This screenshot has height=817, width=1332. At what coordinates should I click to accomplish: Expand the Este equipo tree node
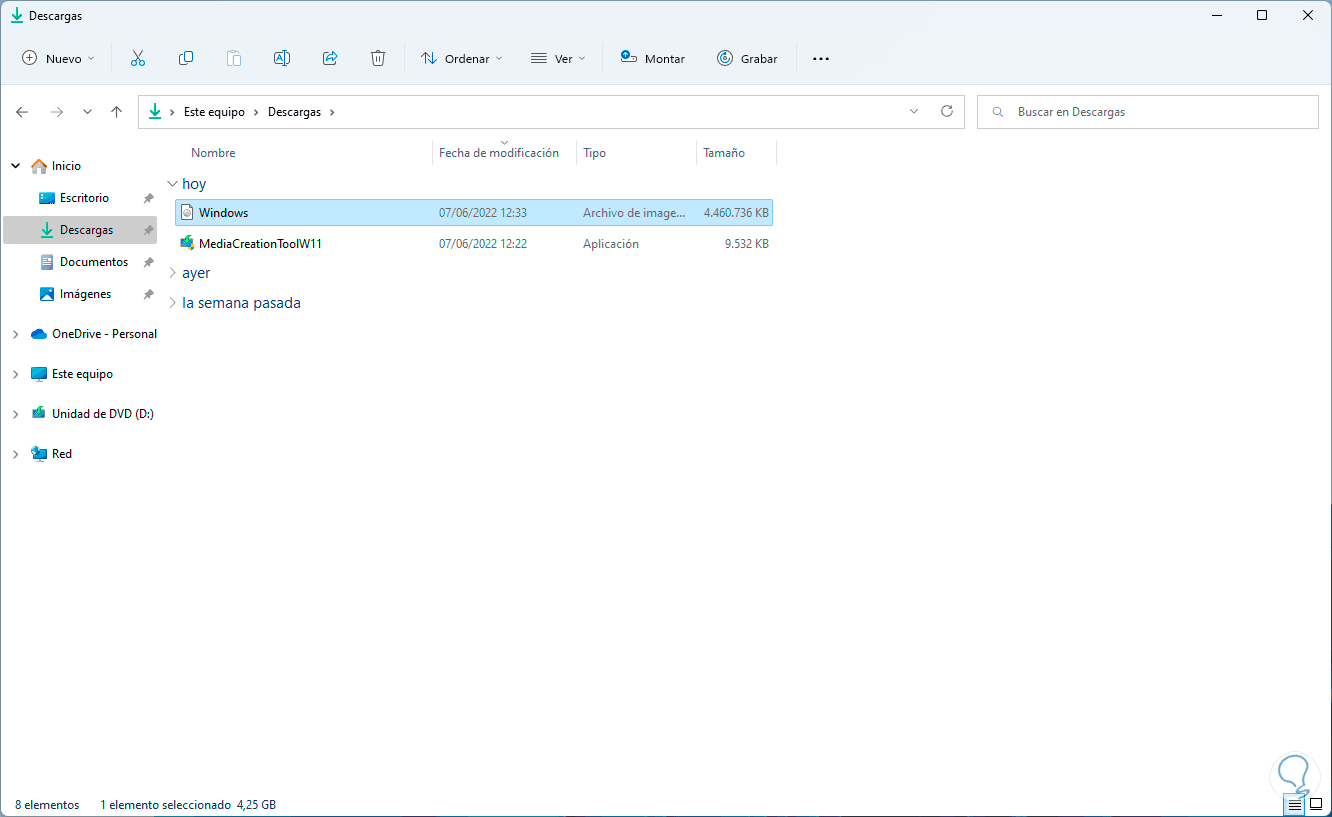point(15,374)
